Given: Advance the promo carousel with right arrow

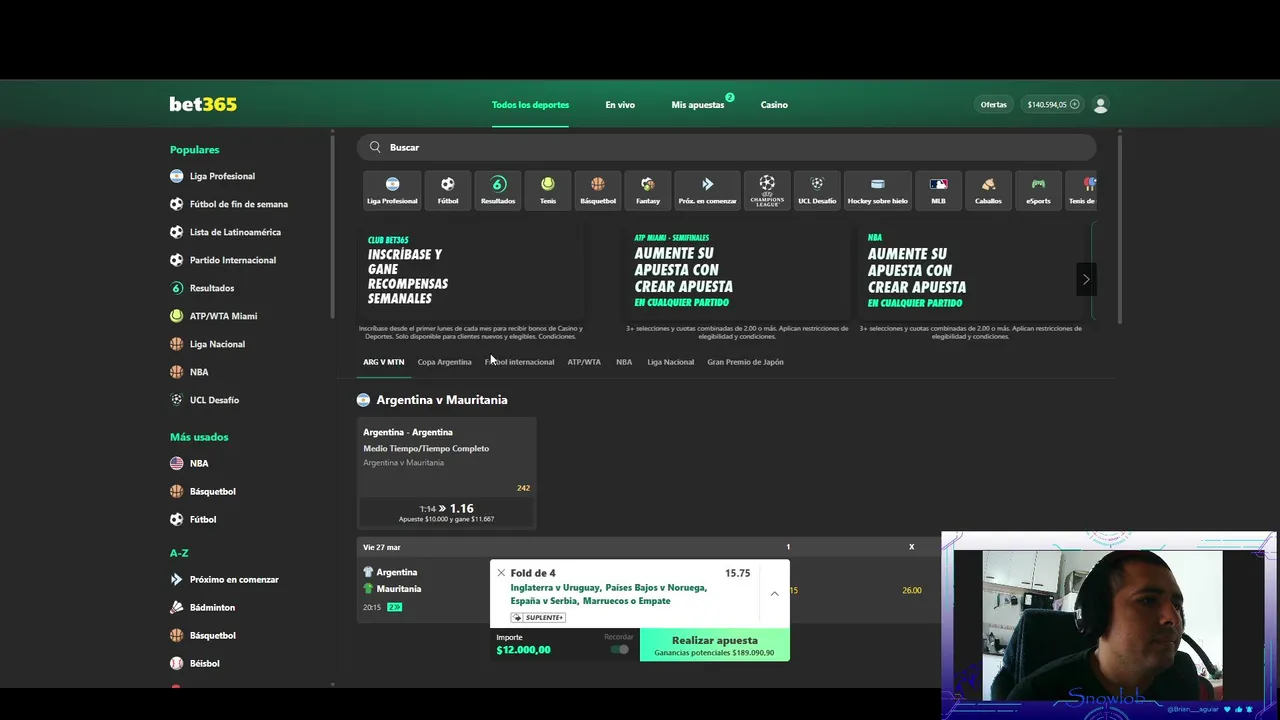Looking at the screenshot, I should (1085, 280).
